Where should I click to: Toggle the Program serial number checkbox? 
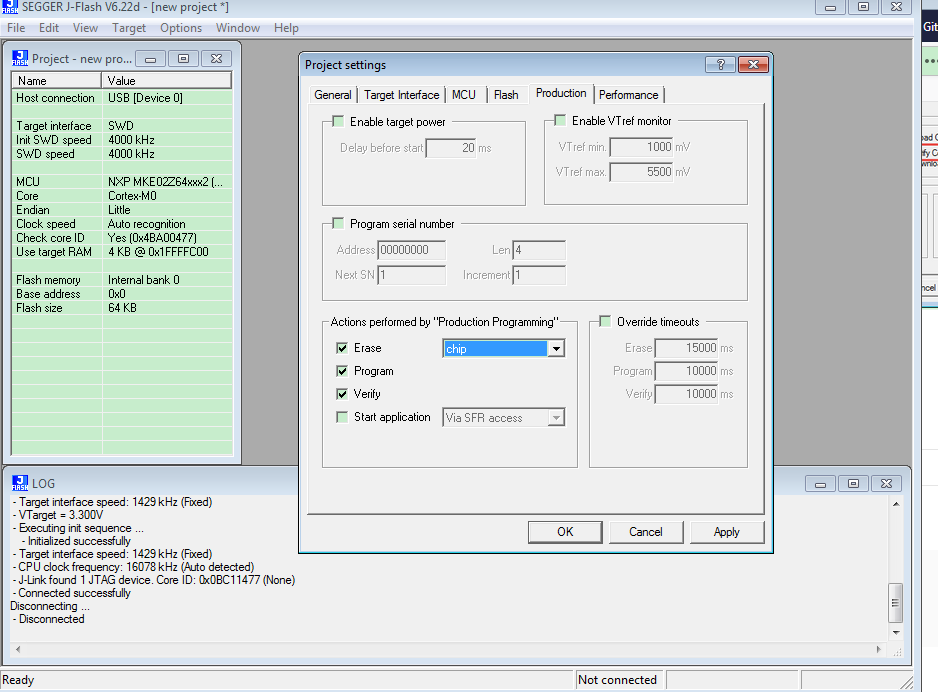[x=338, y=224]
